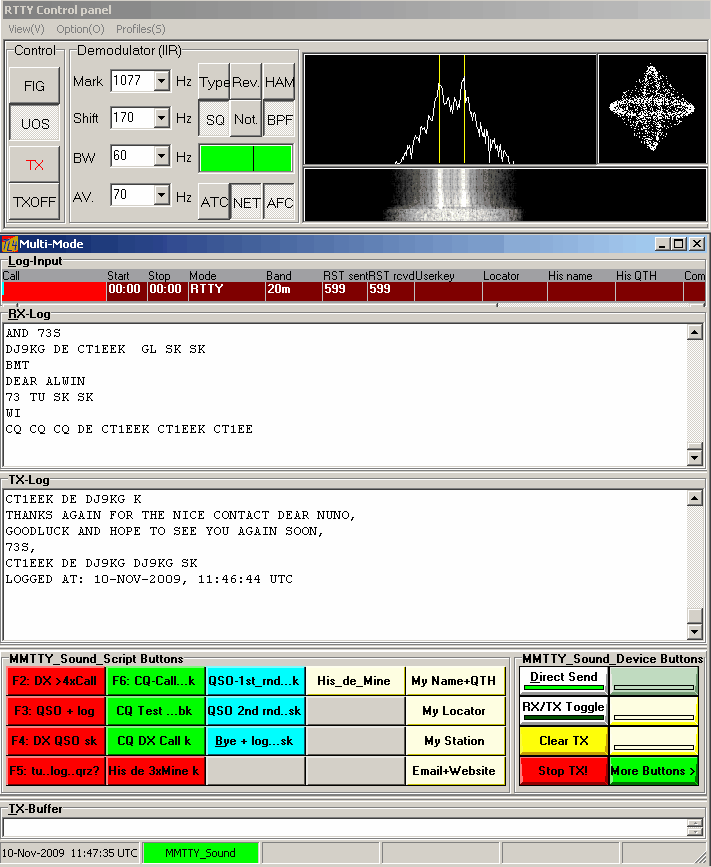711x867 pixels.
Task: Click F5: tu..log..qrz? button
Action: pyautogui.click(x=55, y=770)
